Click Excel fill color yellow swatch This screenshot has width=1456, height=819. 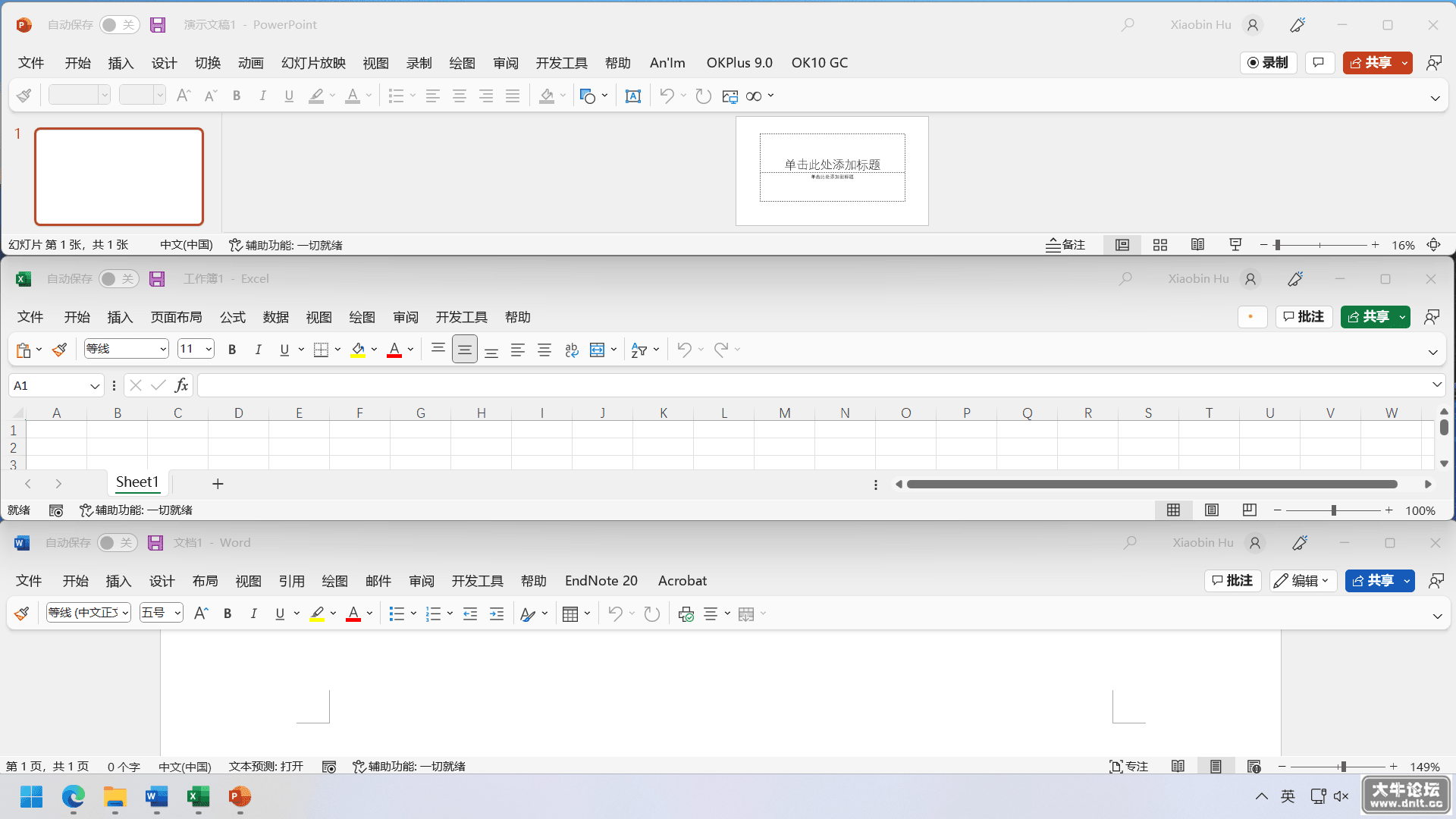click(x=358, y=350)
